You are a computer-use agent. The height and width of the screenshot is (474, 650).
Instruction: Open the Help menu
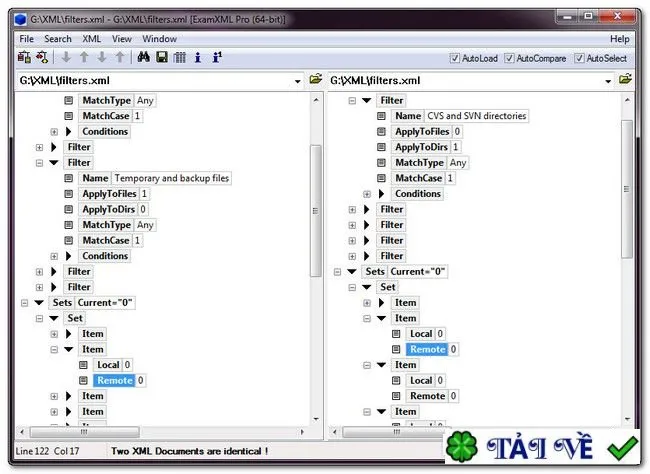click(620, 39)
